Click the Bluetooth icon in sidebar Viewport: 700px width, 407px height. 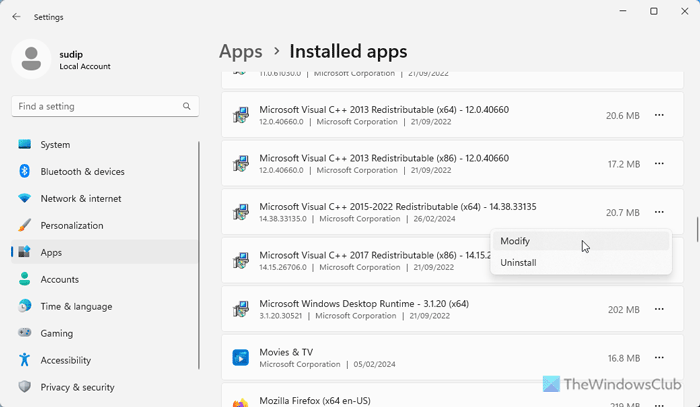(25, 171)
